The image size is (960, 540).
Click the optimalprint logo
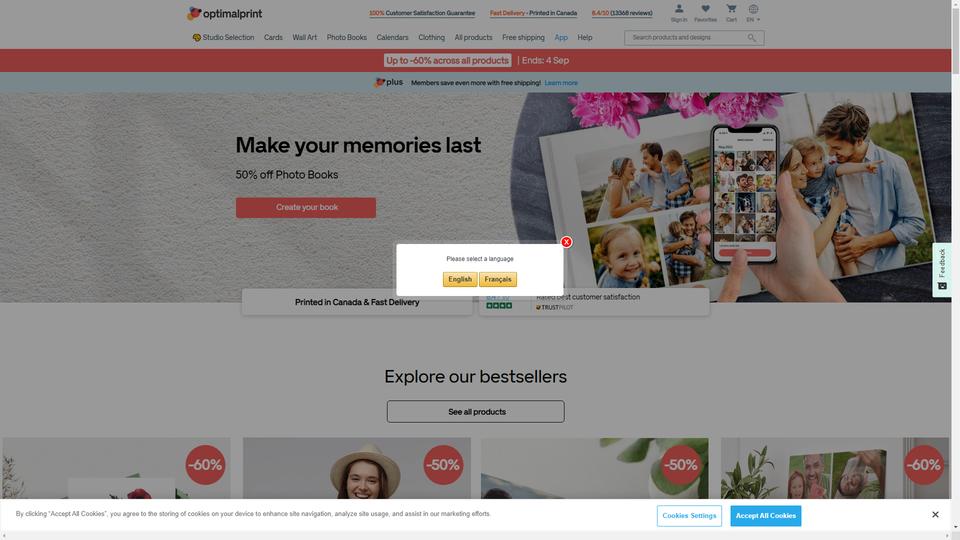point(224,13)
